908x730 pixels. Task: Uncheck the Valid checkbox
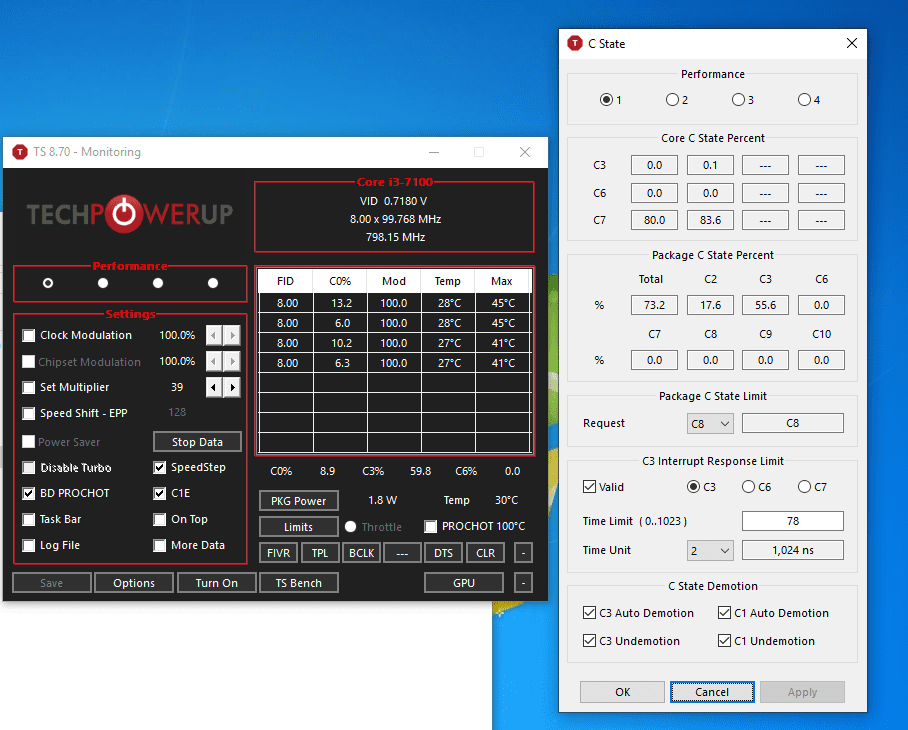point(590,487)
